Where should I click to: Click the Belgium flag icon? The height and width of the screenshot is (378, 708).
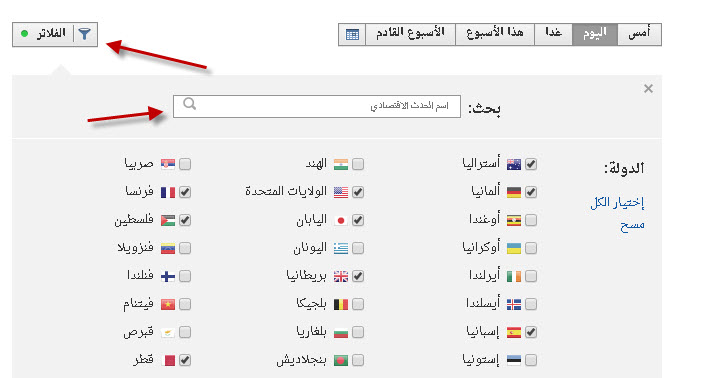pyautogui.click(x=341, y=304)
